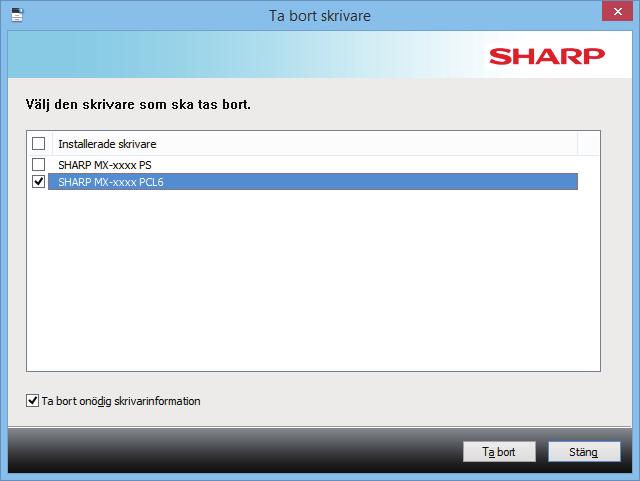Click the printer icon in the title bar

coord(17,15)
